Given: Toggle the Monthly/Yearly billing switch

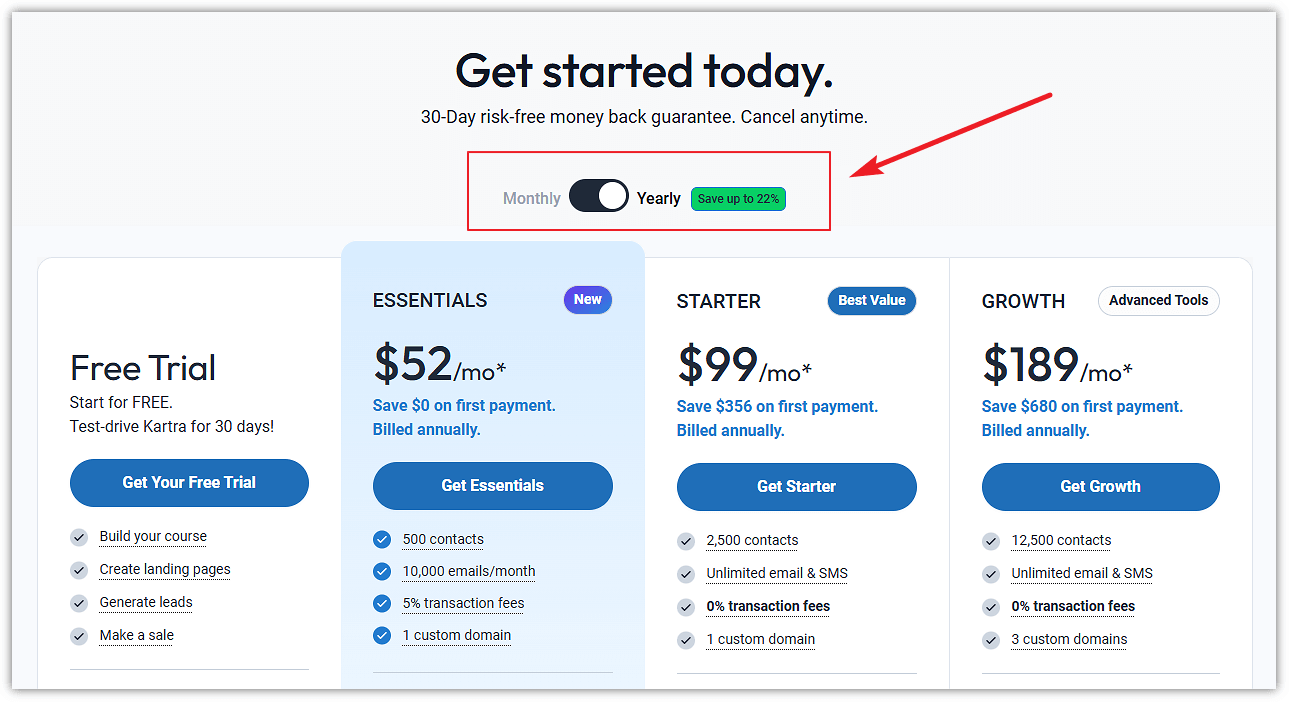Looking at the screenshot, I should click(x=598, y=197).
